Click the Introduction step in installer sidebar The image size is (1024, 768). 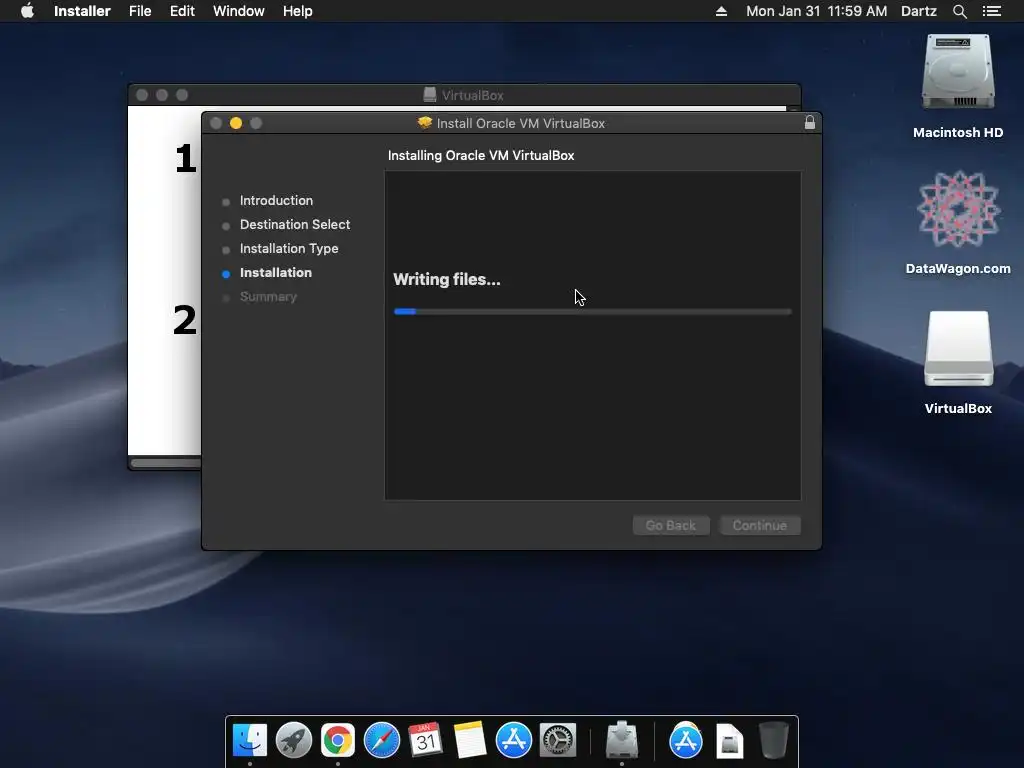tap(276, 200)
